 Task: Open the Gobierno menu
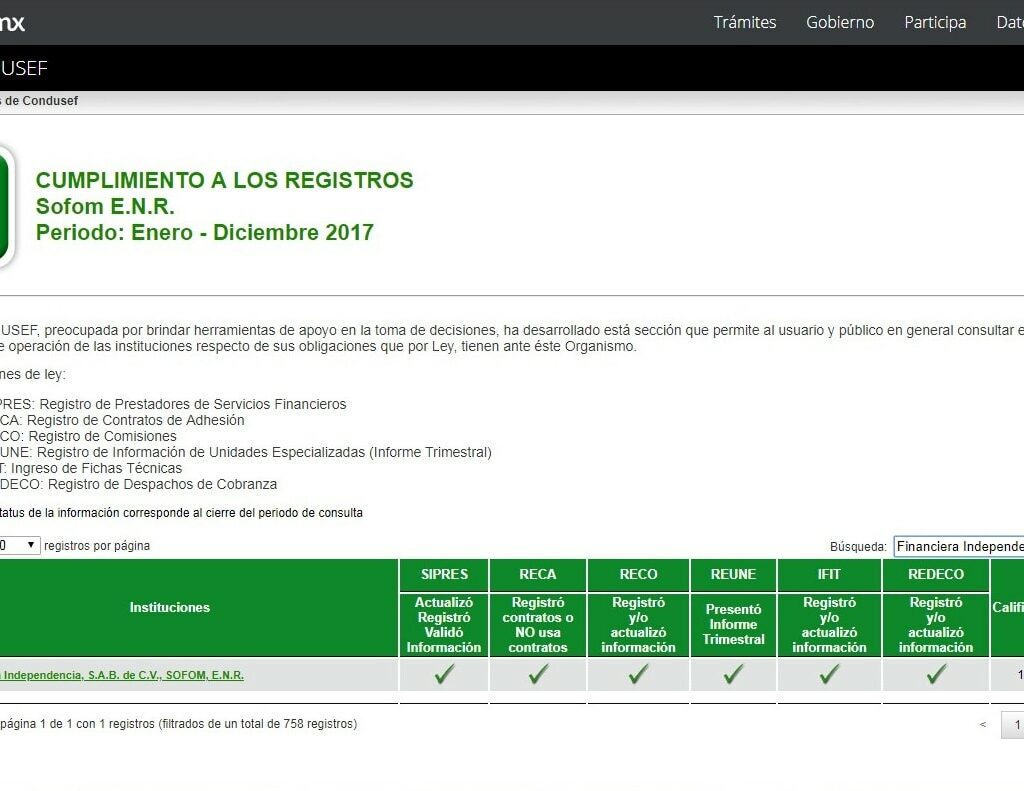[840, 22]
